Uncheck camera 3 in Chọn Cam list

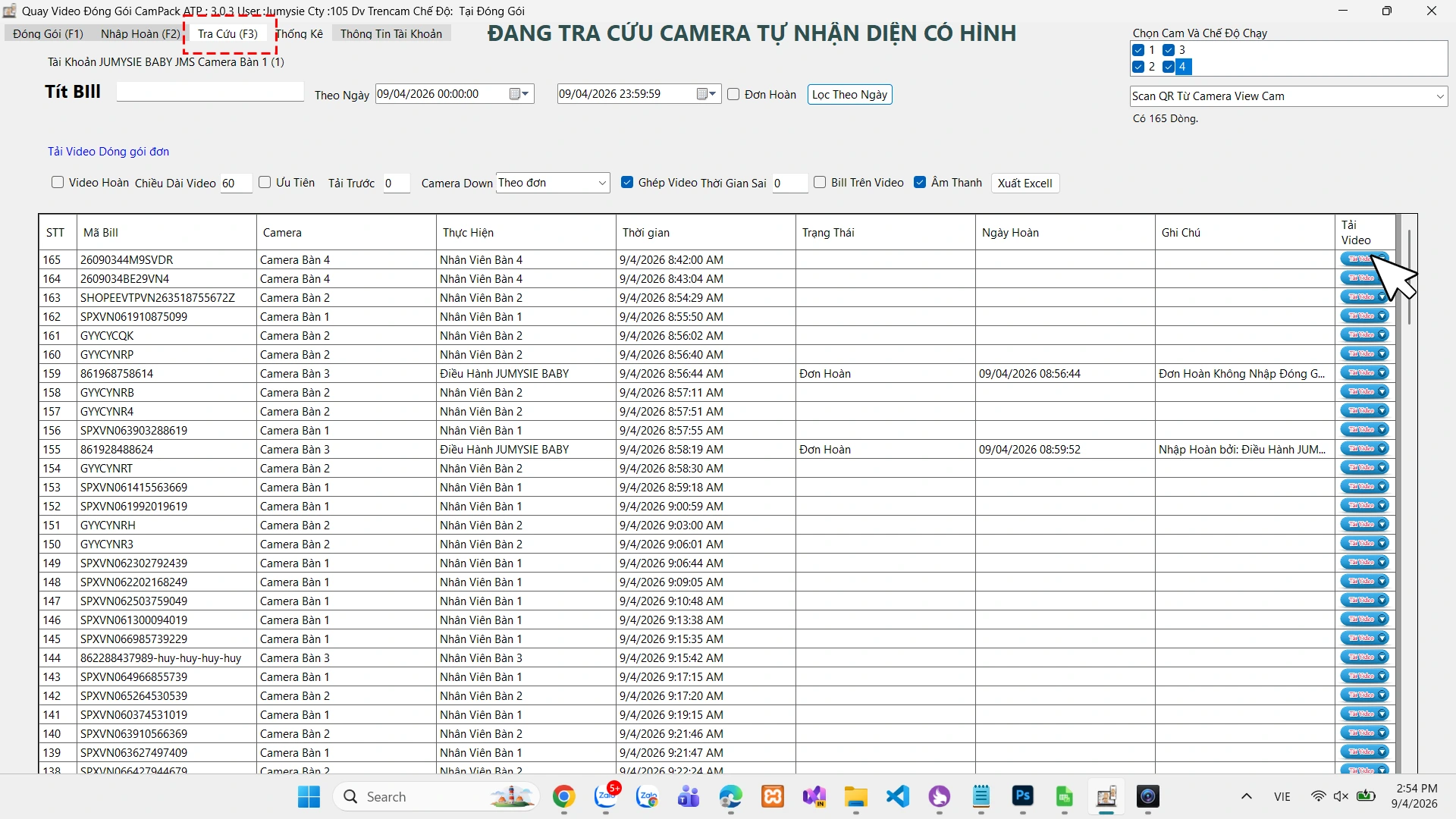click(x=1169, y=50)
